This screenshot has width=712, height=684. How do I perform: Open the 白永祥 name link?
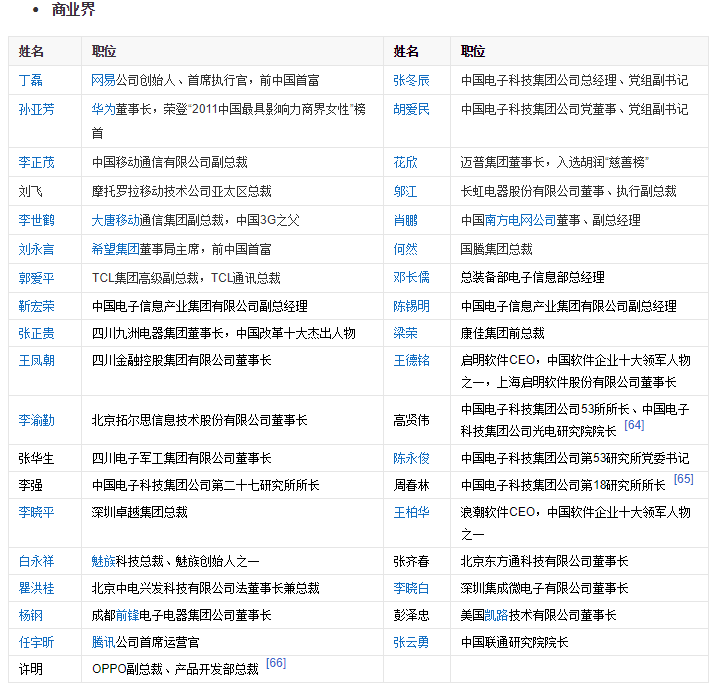click(x=36, y=561)
